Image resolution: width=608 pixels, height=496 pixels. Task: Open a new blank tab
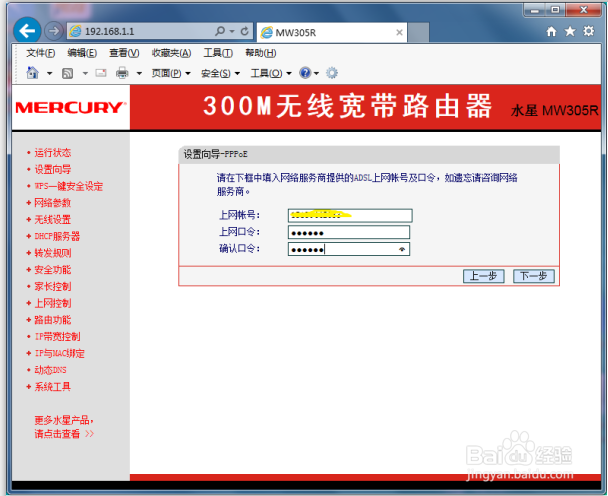[x=418, y=33]
